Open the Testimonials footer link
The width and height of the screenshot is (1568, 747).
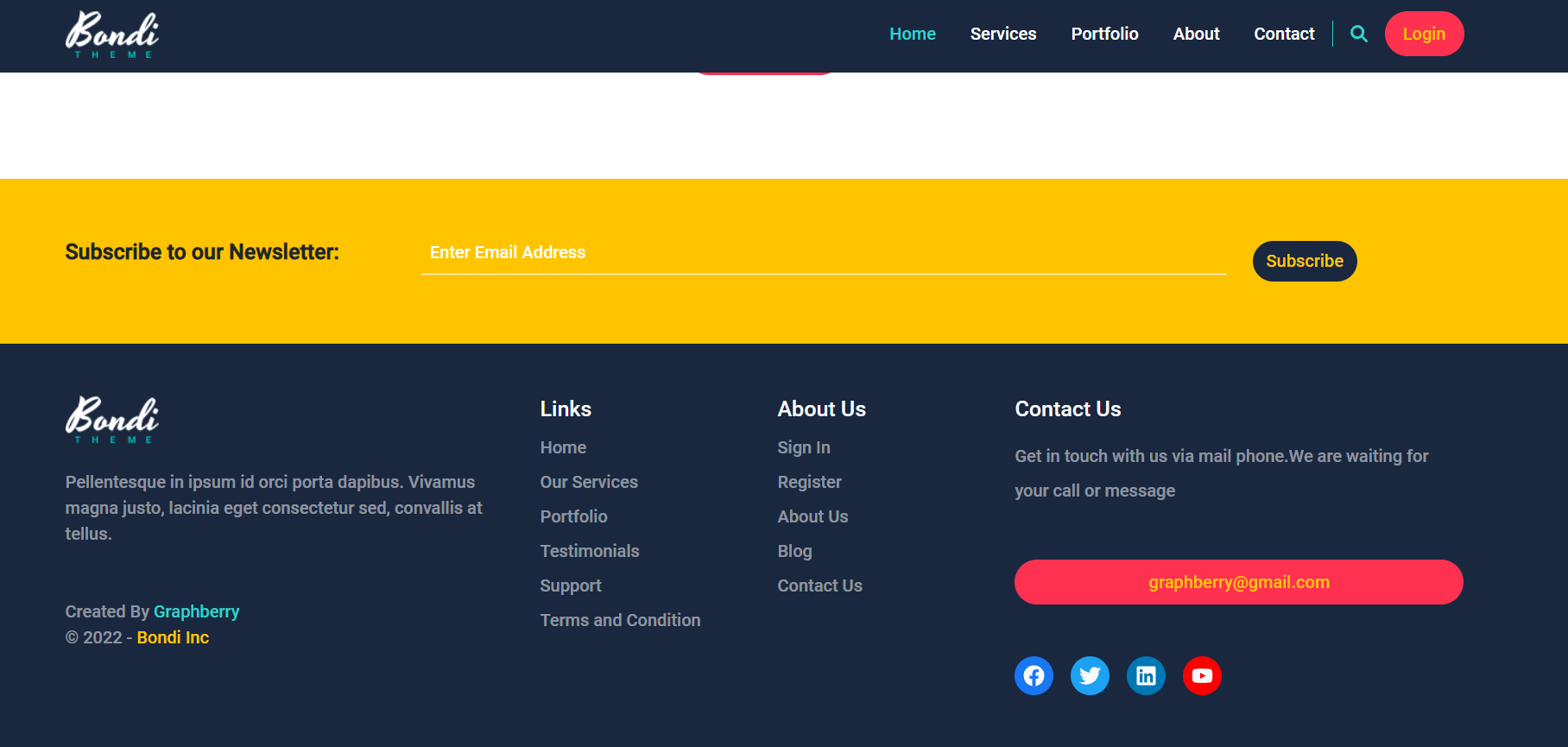click(x=590, y=551)
